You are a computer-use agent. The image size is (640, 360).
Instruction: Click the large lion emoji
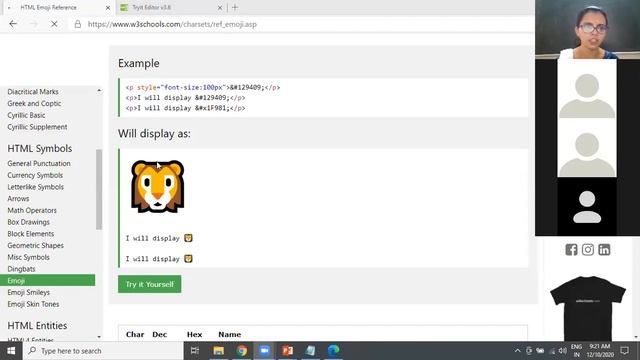click(158, 186)
